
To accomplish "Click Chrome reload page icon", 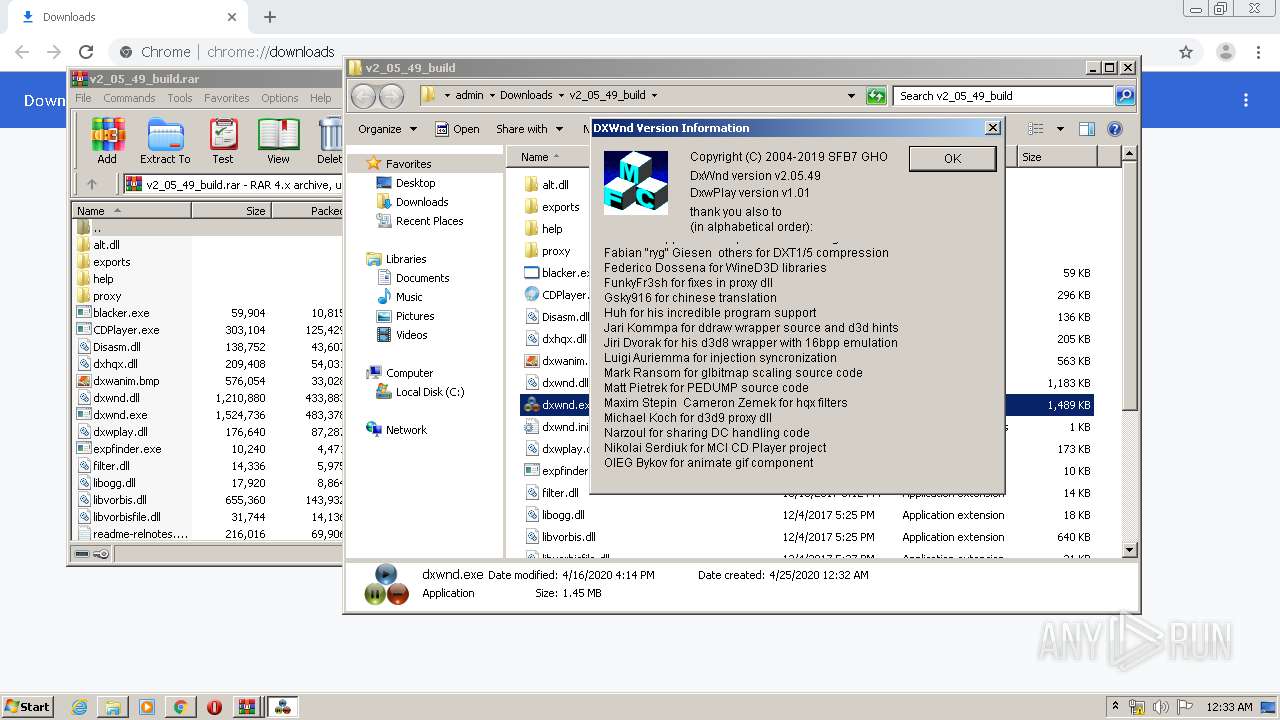I will pyautogui.click(x=86, y=52).
